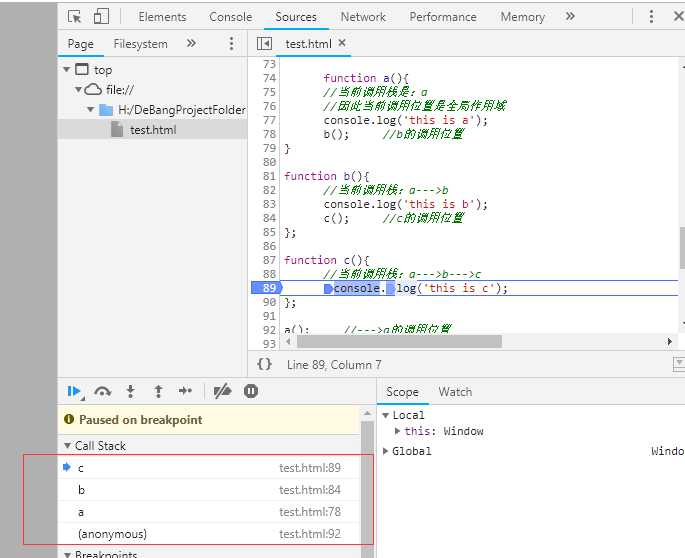
Task: Deactivate breakpoints icon
Action: [222, 391]
